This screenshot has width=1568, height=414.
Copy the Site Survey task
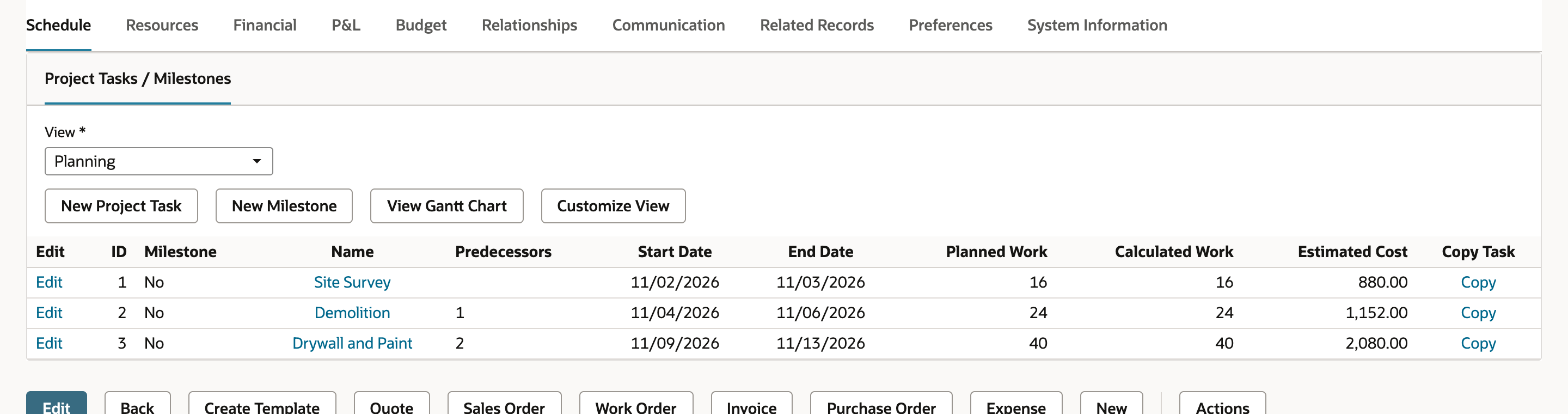click(1478, 283)
